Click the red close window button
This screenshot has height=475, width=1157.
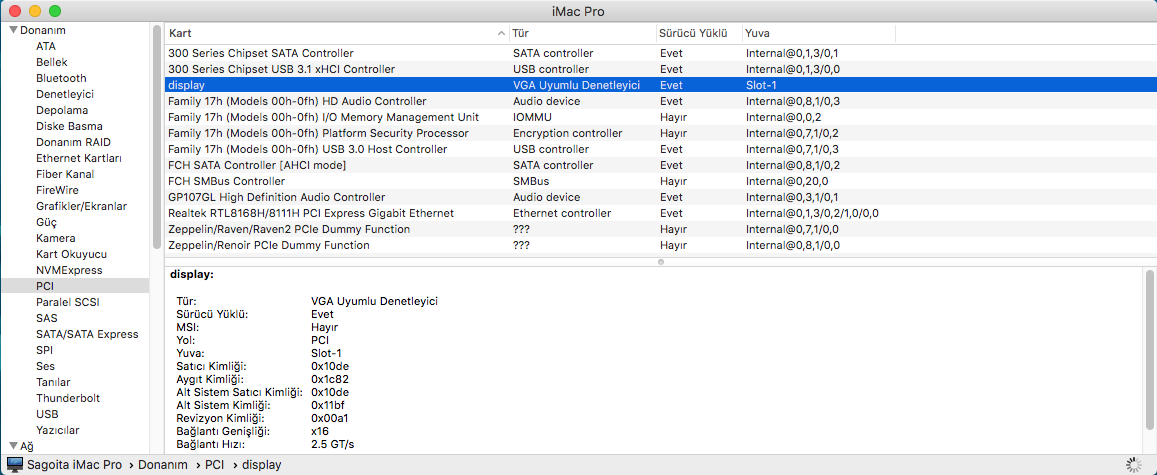[14, 11]
